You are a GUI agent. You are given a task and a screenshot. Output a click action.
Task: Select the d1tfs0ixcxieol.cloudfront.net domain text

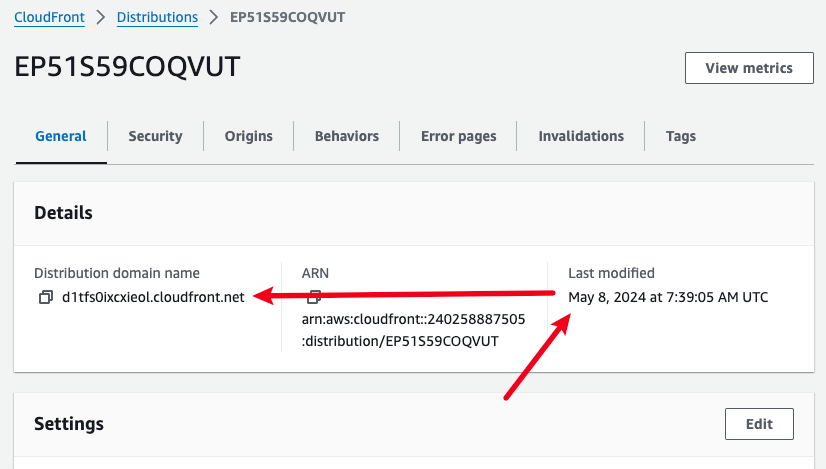[x=153, y=297]
